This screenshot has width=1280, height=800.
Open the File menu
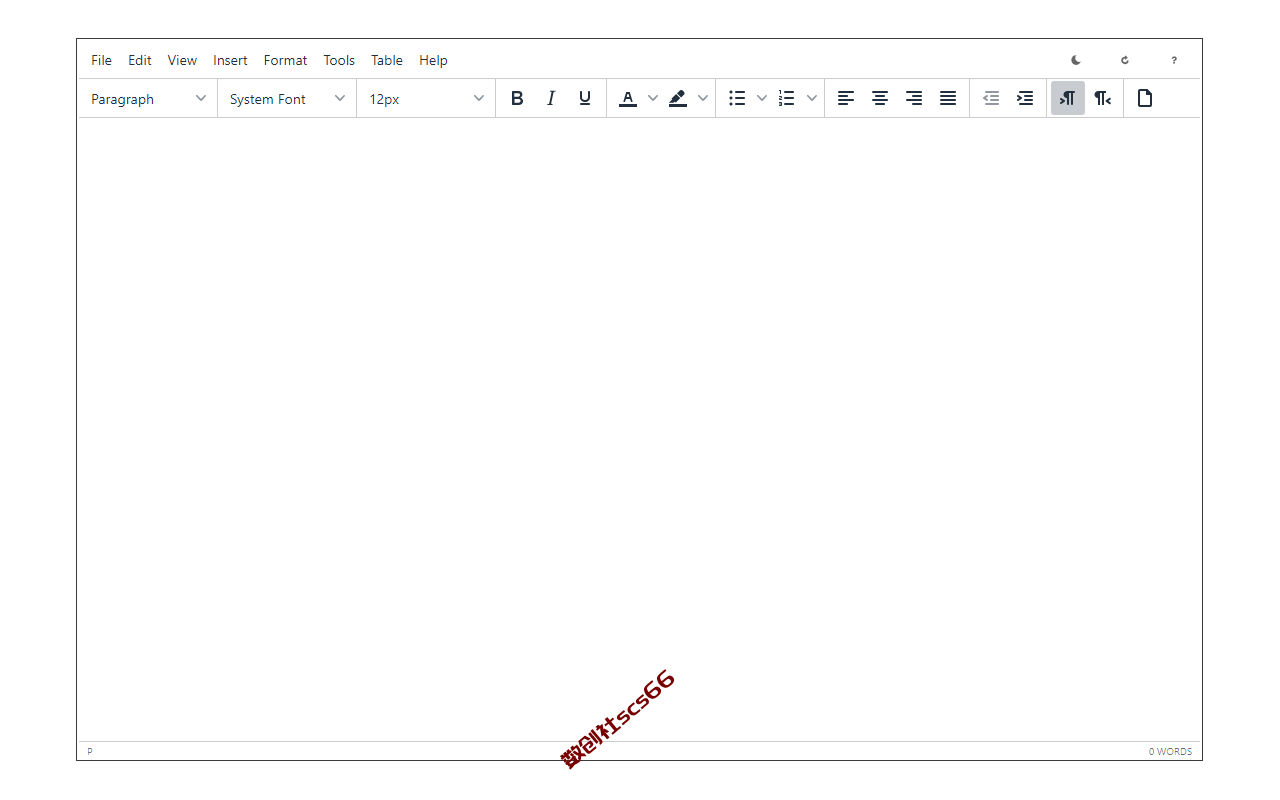[101, 60]
